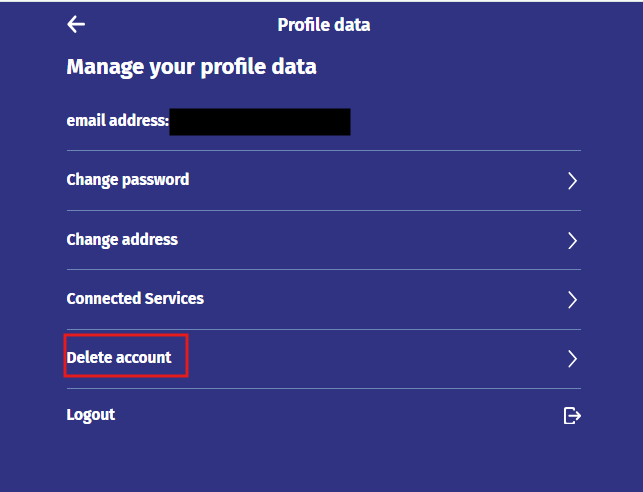Choose the highlighted Delete account text
Screen dimensions: 643x492
tap(119, 358)
